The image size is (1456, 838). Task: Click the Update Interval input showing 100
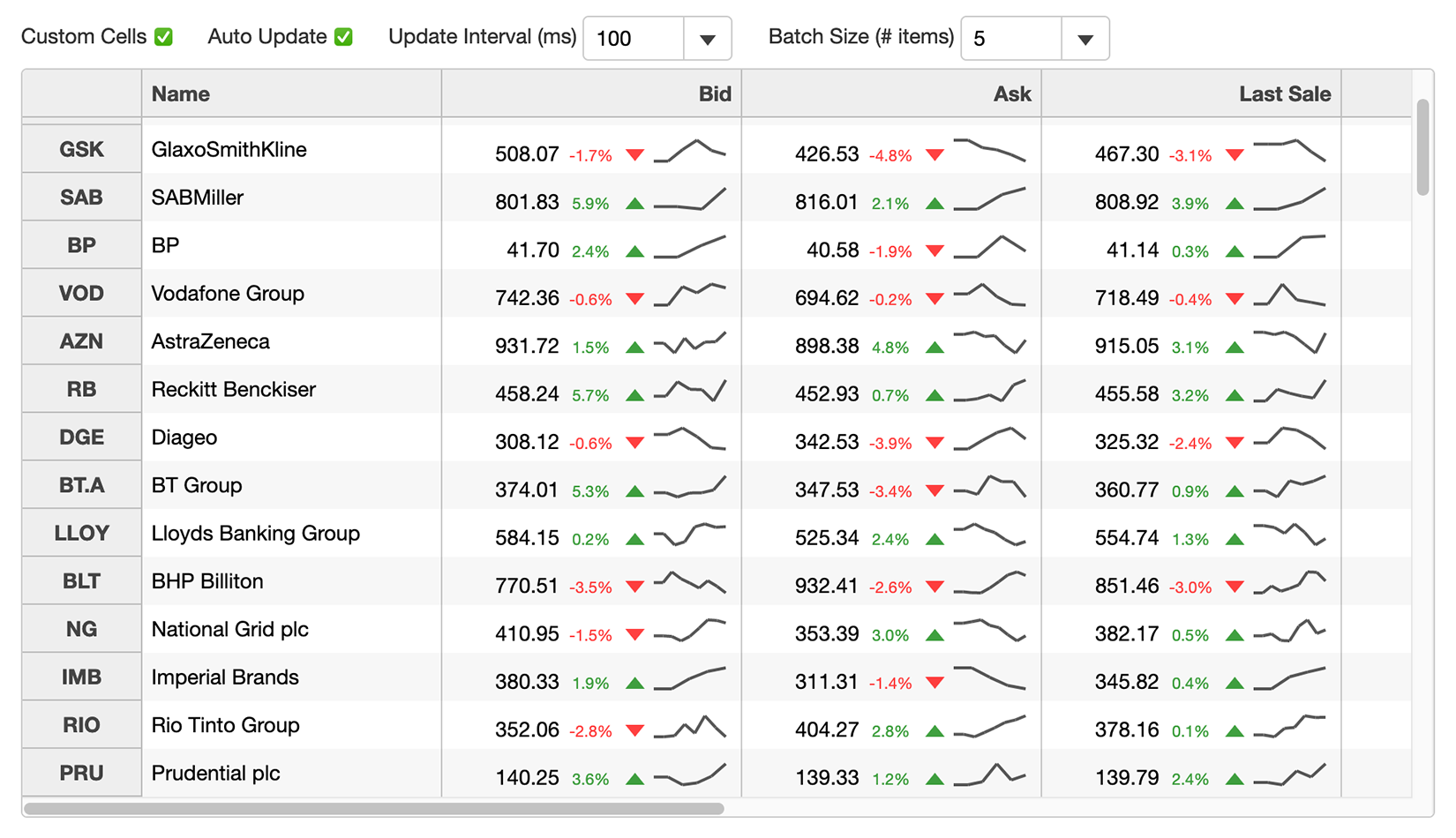(x=634, y=39)
